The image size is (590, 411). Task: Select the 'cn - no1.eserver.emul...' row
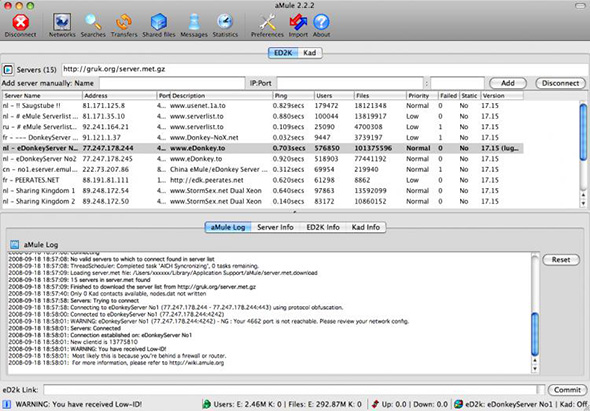click(x=263, y=169)
